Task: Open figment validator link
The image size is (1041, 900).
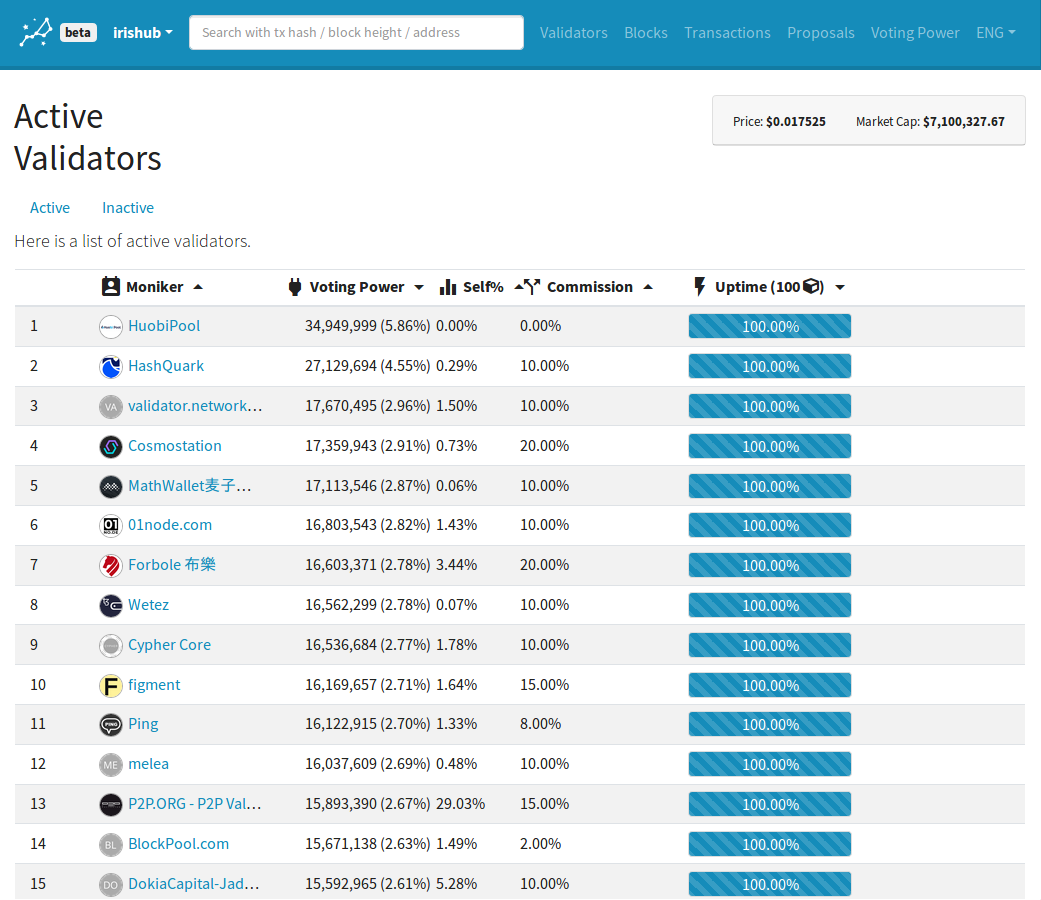Action: [154, 684]
